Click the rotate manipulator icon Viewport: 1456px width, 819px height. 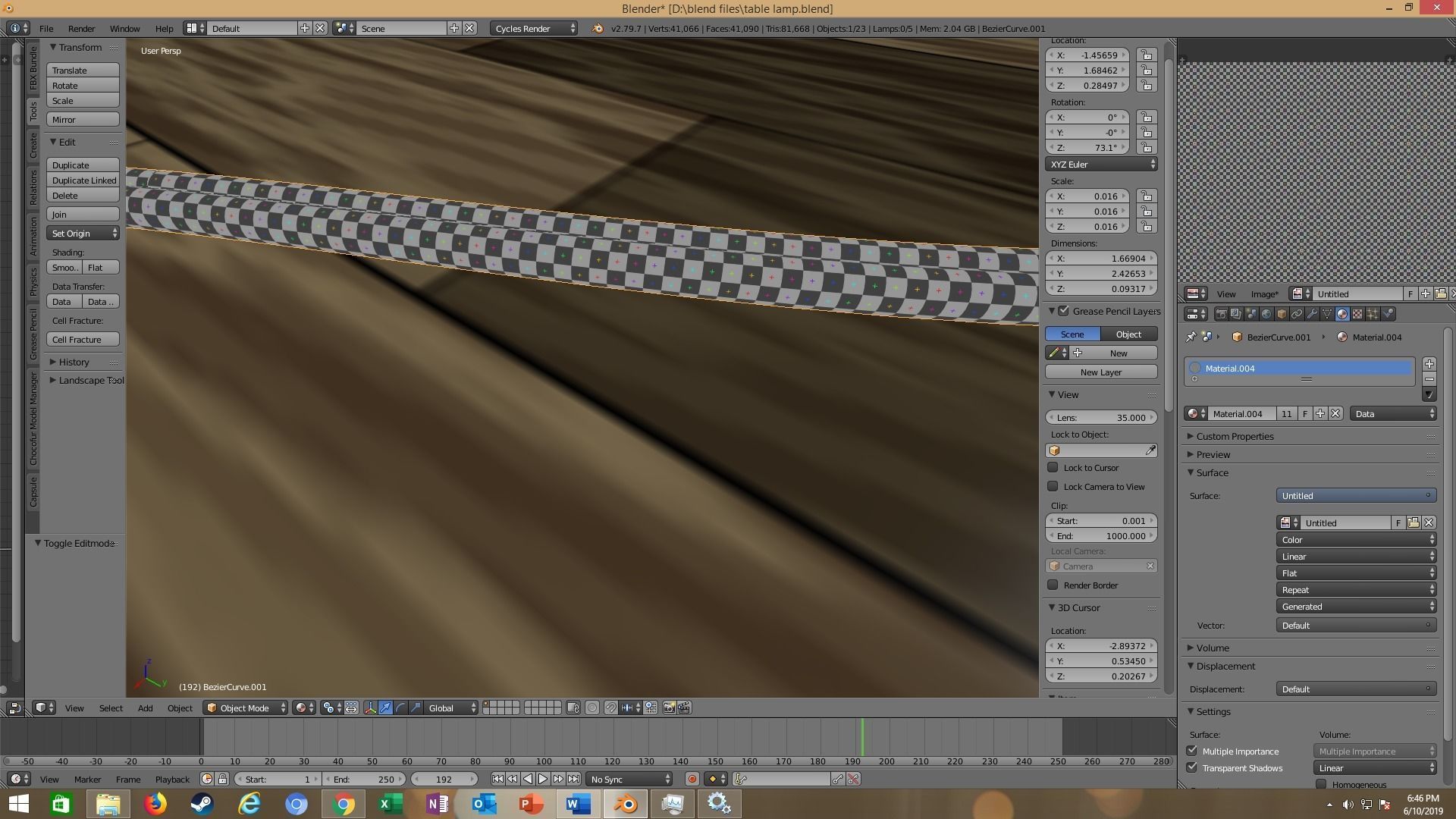click(400, 708)
